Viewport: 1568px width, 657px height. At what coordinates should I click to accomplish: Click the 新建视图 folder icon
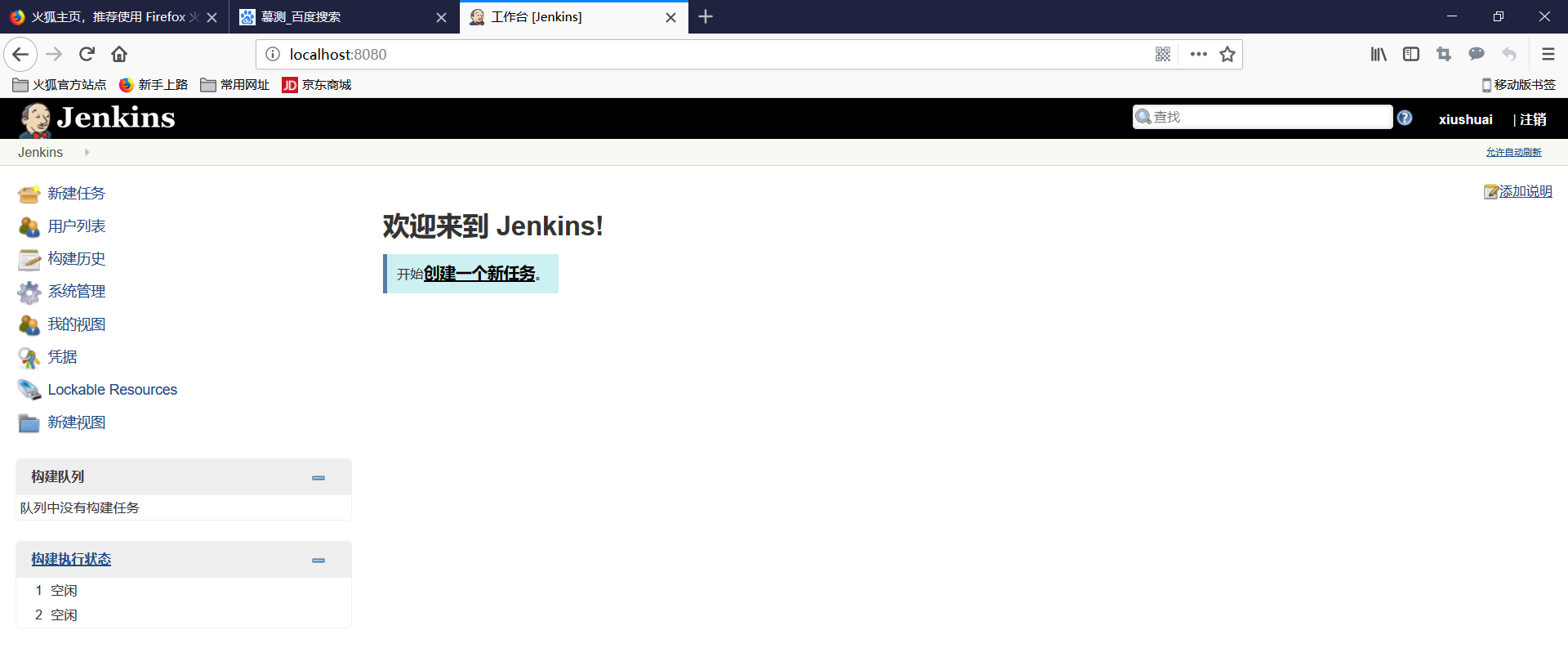[29, 422]
